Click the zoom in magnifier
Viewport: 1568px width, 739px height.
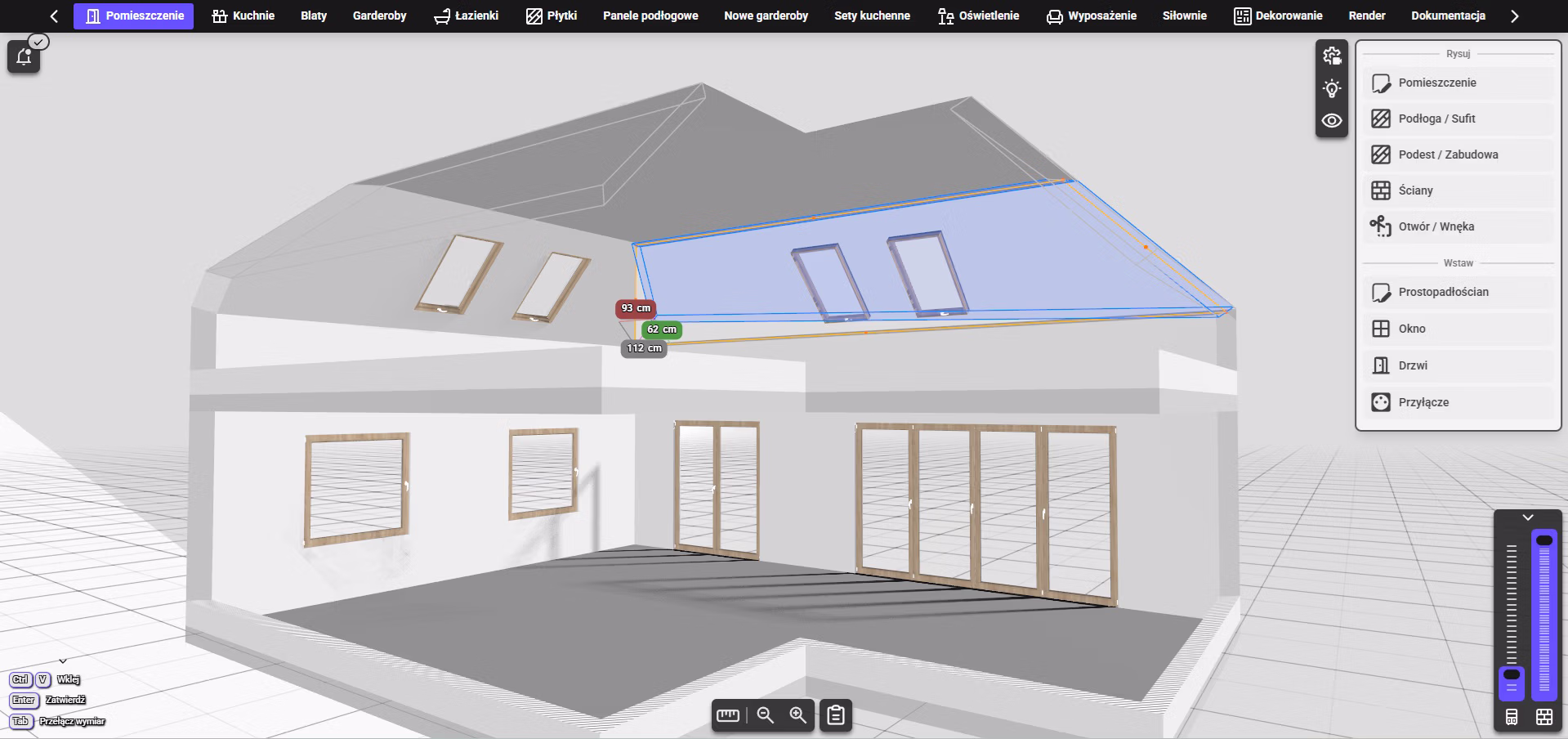[x=798, y=715]
